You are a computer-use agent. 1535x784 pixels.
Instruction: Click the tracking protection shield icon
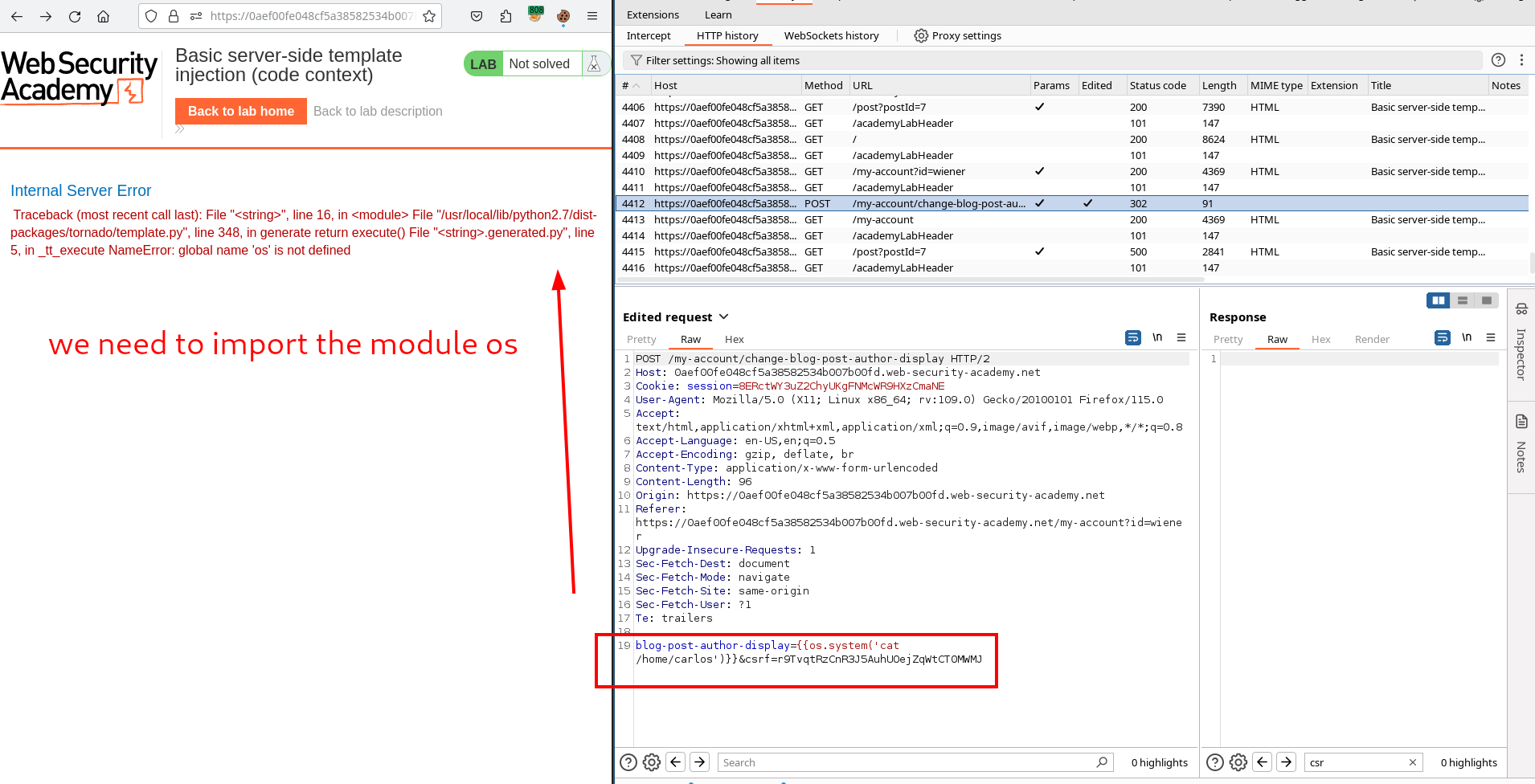point(151,16)
